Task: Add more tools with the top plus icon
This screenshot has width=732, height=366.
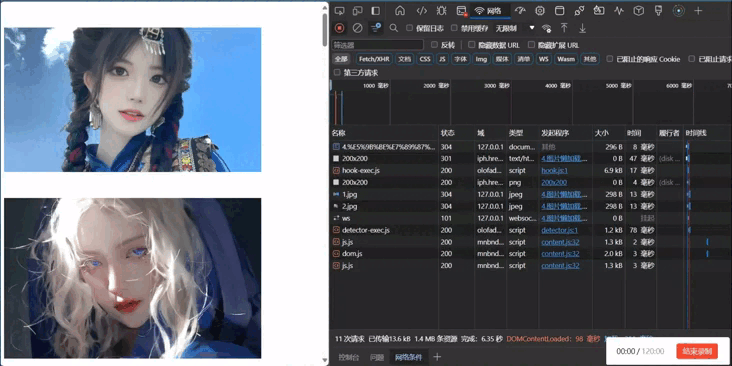Action: [x=698, y=11]
